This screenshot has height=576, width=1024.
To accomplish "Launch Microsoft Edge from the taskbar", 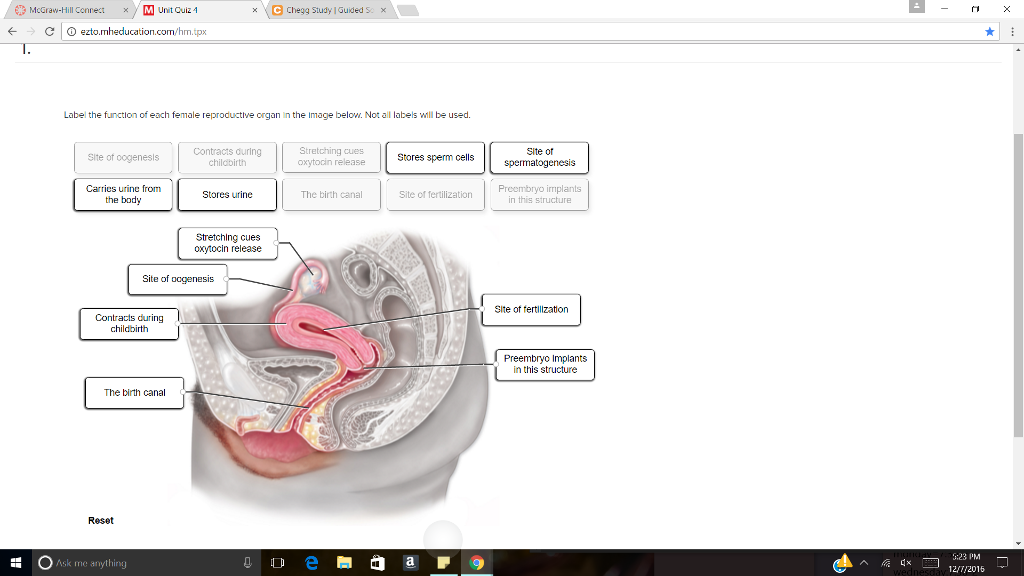I will coord(311,562).
